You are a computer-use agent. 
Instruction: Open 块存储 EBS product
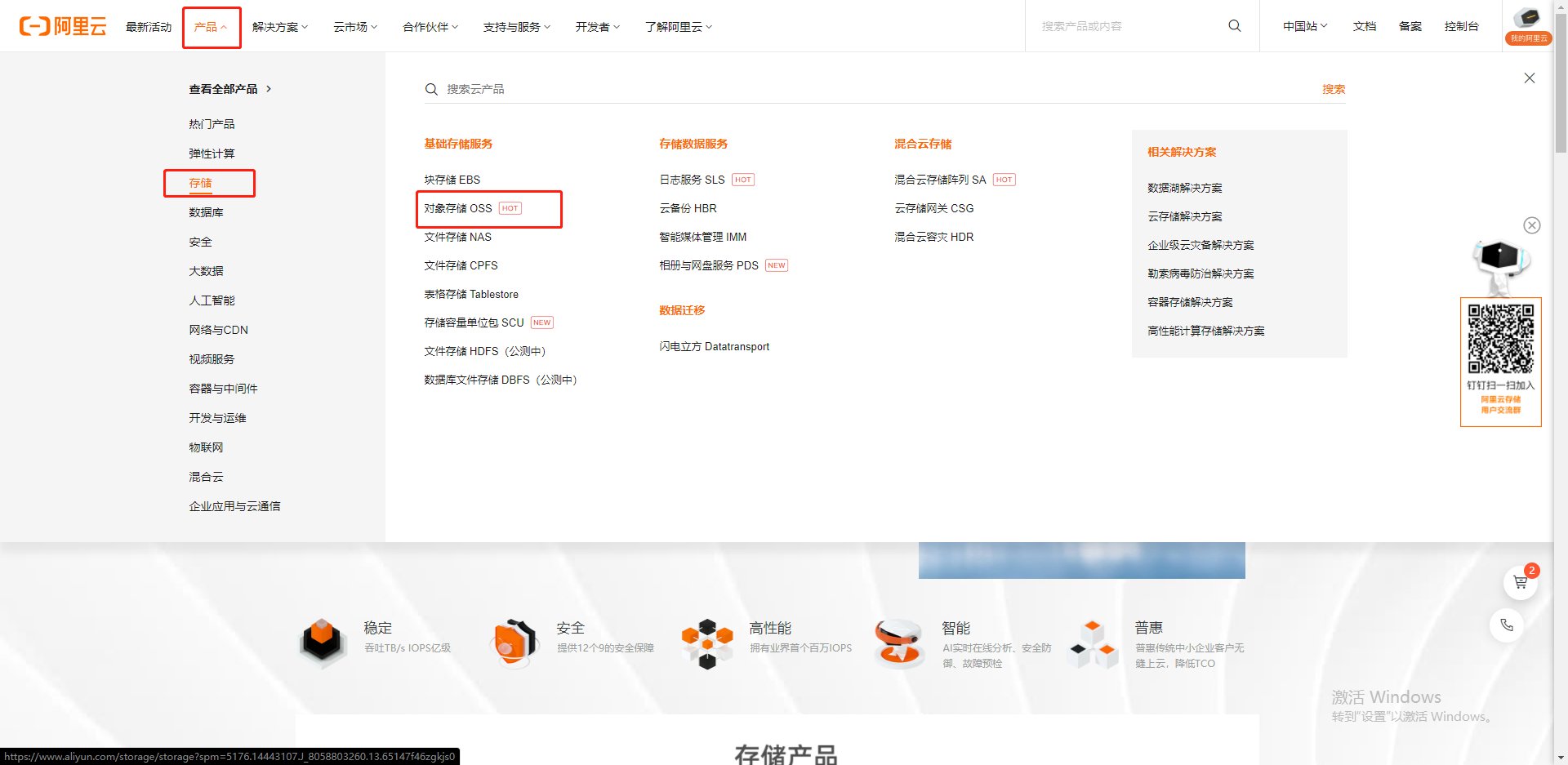[x=452, y=180]
